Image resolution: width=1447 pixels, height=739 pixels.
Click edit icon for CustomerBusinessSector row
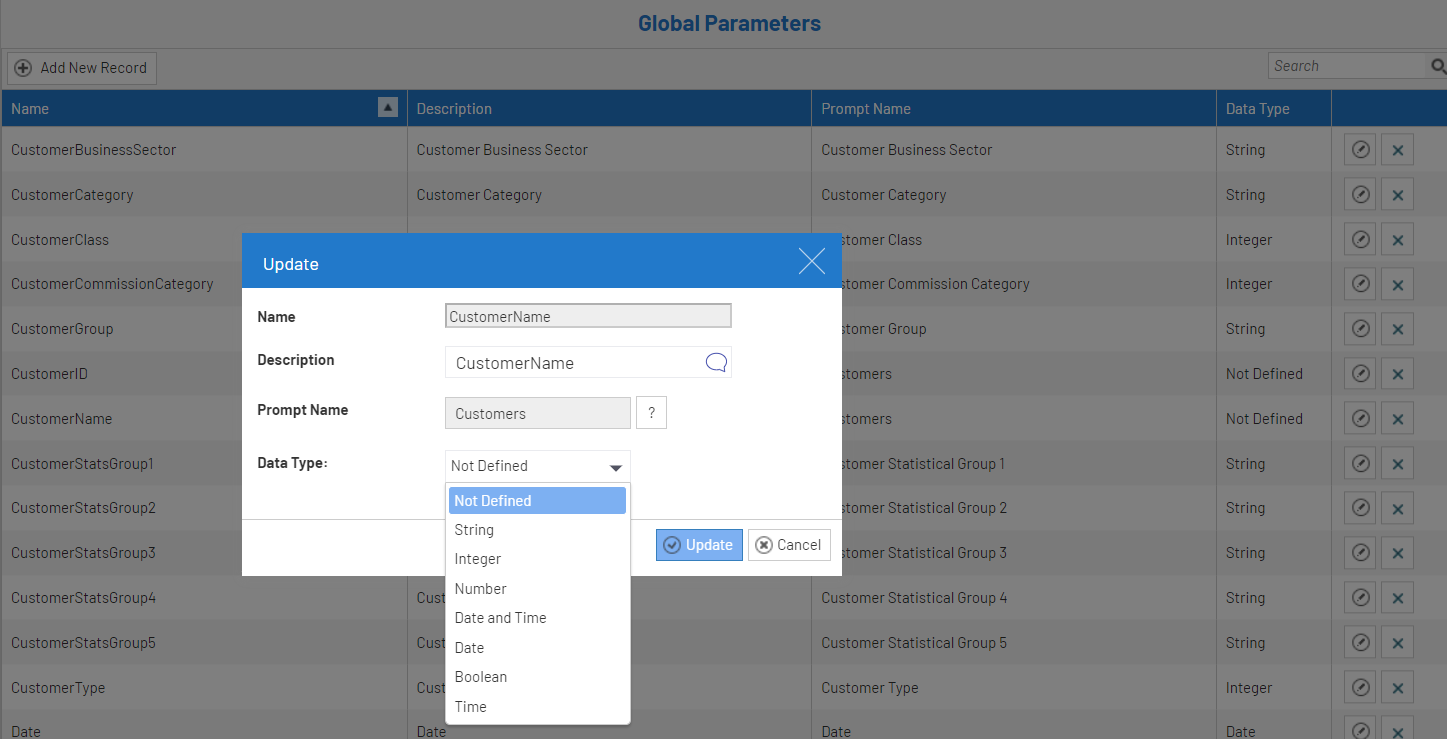tap(1360, 150)
